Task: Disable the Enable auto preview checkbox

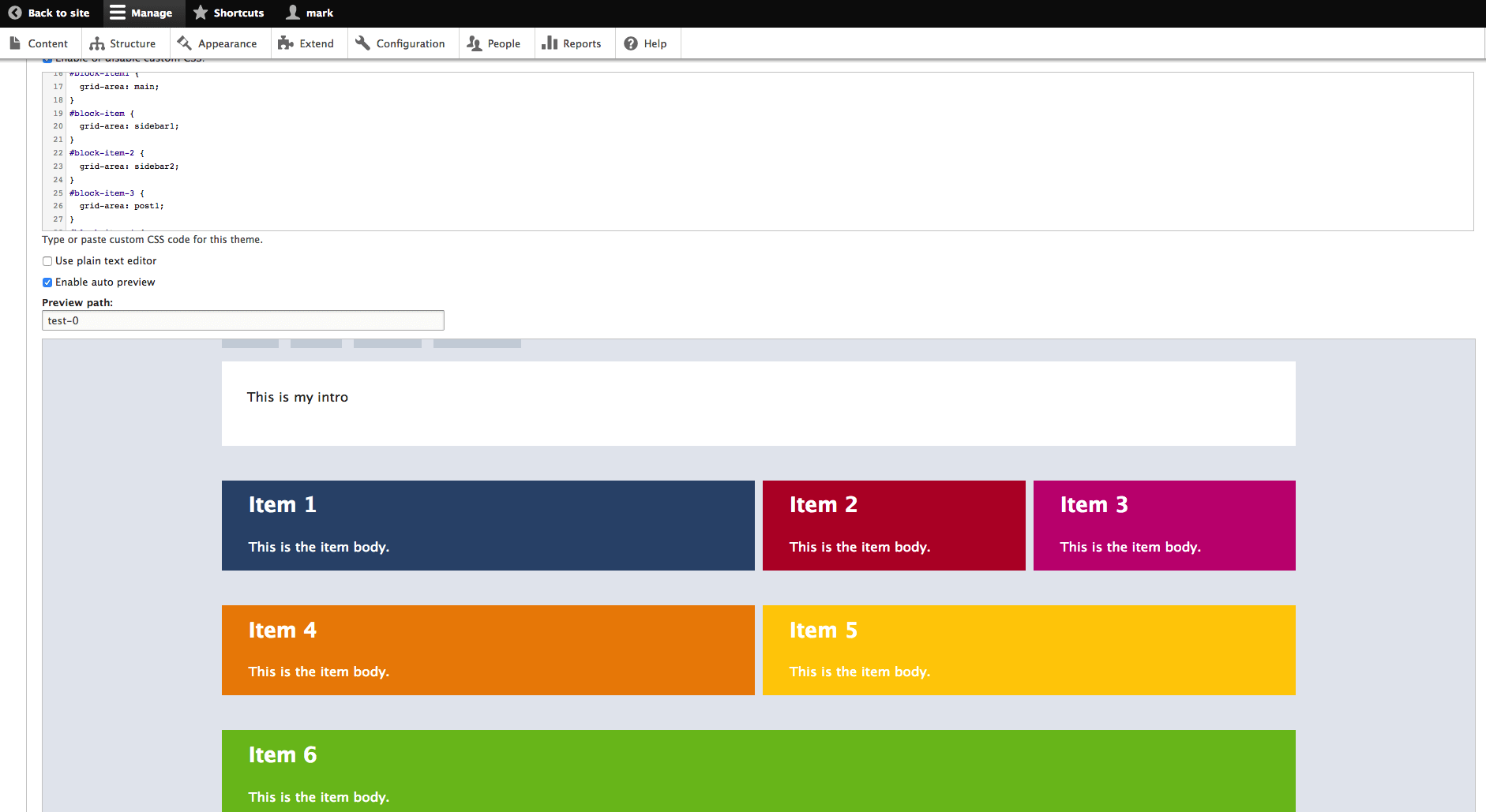Action: coord(47,283)
